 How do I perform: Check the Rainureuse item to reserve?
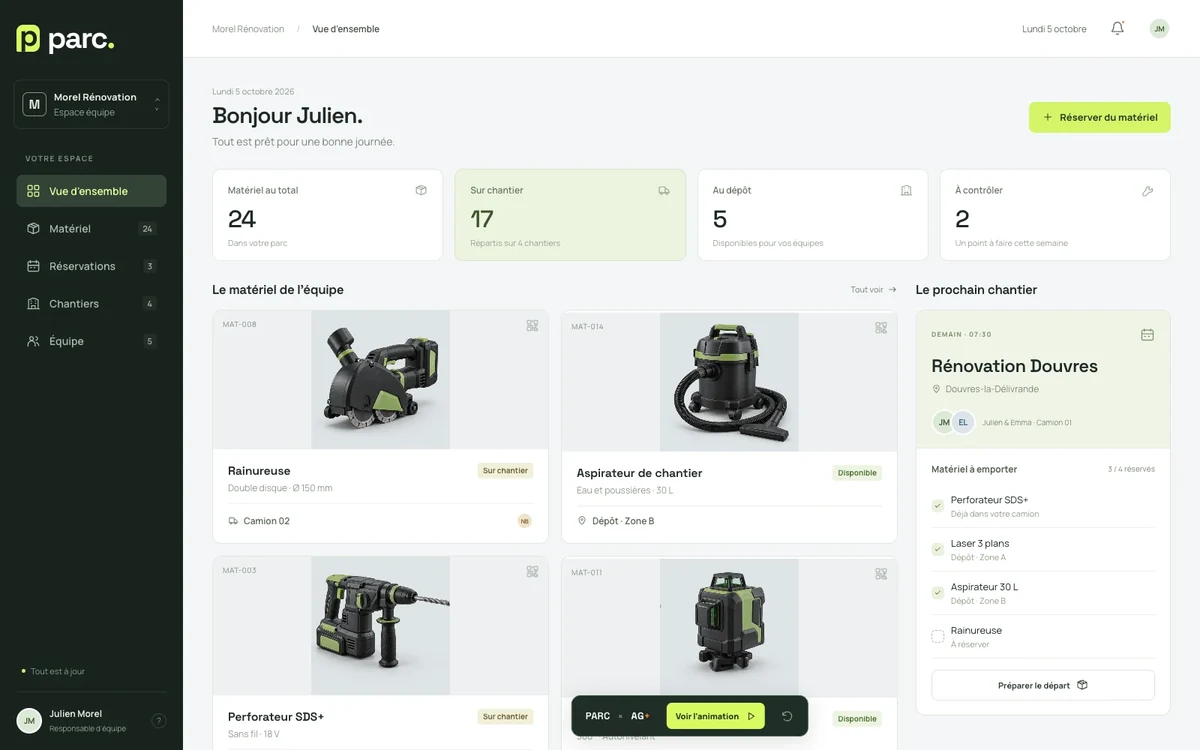(937, 636)
